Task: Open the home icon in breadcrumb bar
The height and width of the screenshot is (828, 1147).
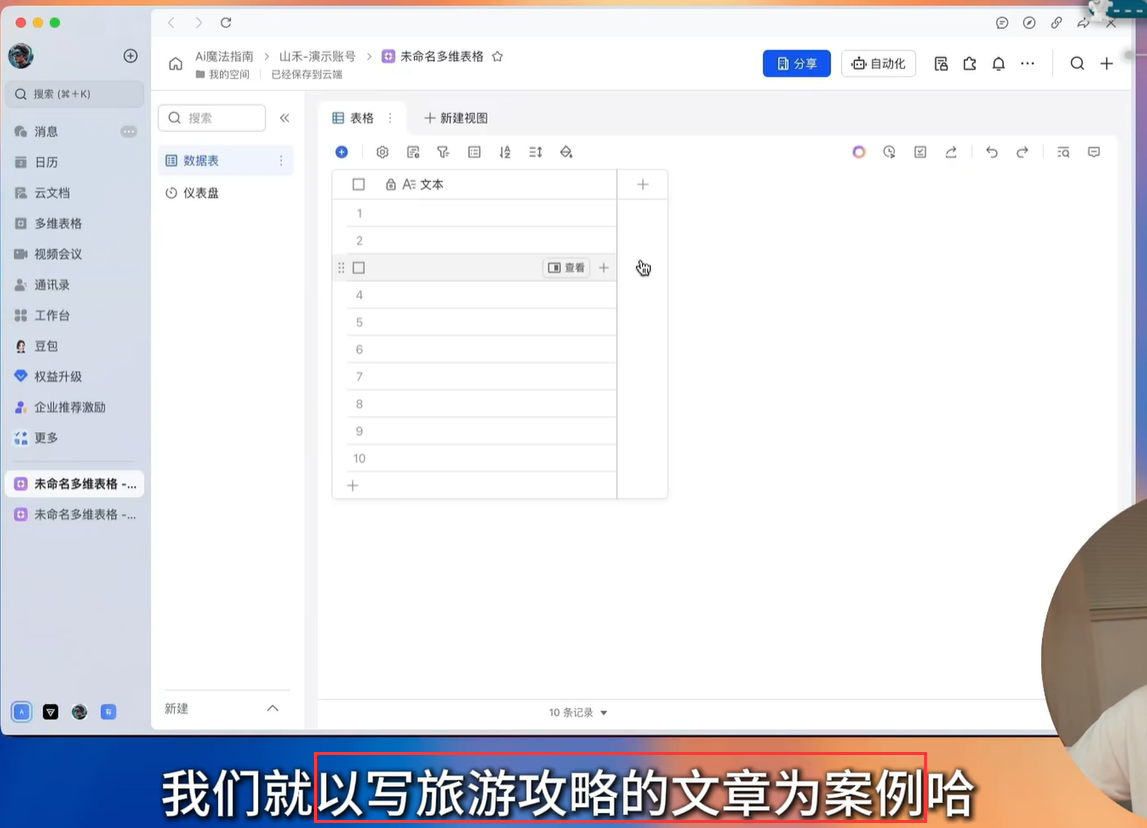Action: [176, 64]
